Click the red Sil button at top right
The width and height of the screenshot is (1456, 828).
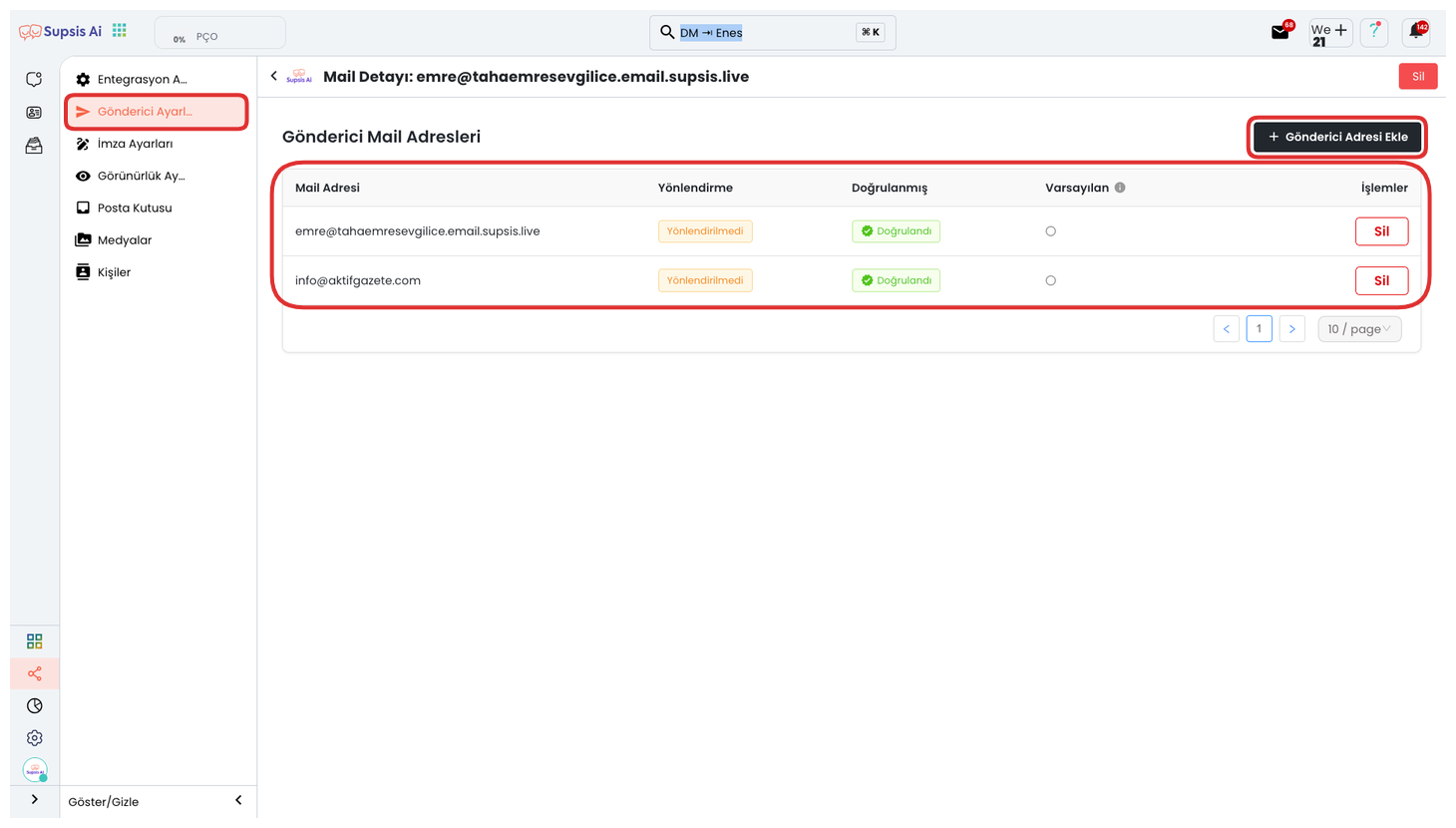click(x=1418, y=76)
